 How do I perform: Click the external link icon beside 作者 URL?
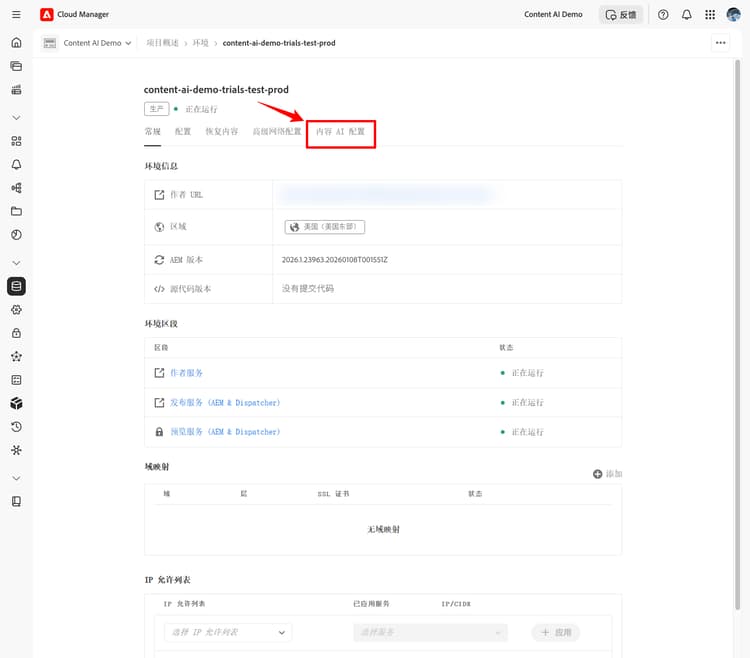click(159, 195)
